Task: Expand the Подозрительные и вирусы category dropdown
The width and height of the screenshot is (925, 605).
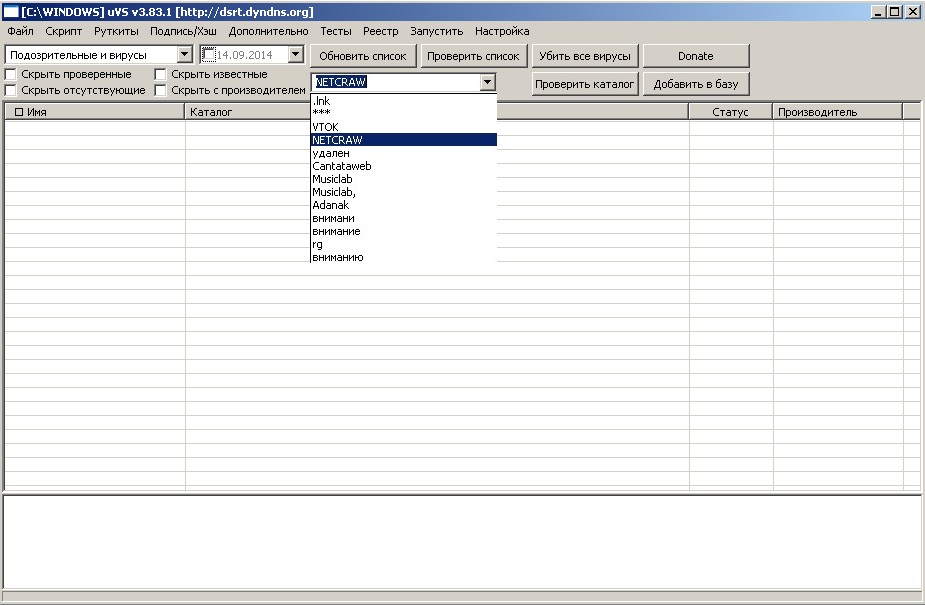Action: coord(185,55)
